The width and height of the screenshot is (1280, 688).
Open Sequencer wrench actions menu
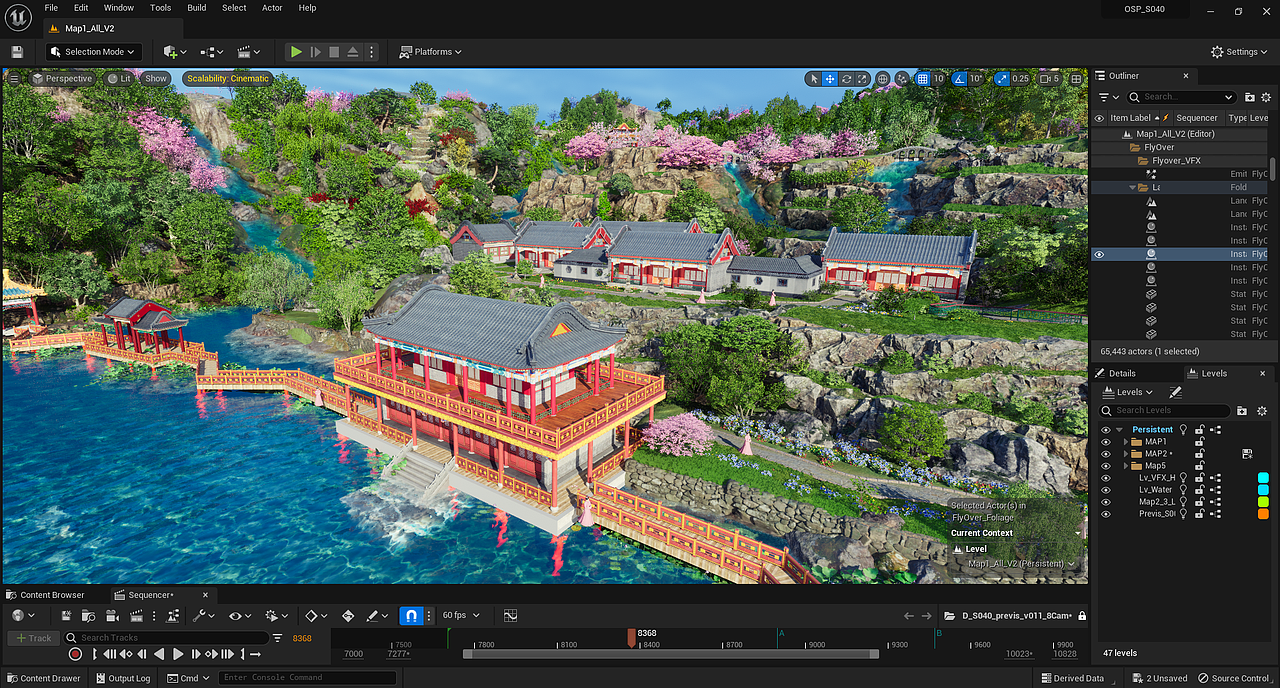(204, 616)
